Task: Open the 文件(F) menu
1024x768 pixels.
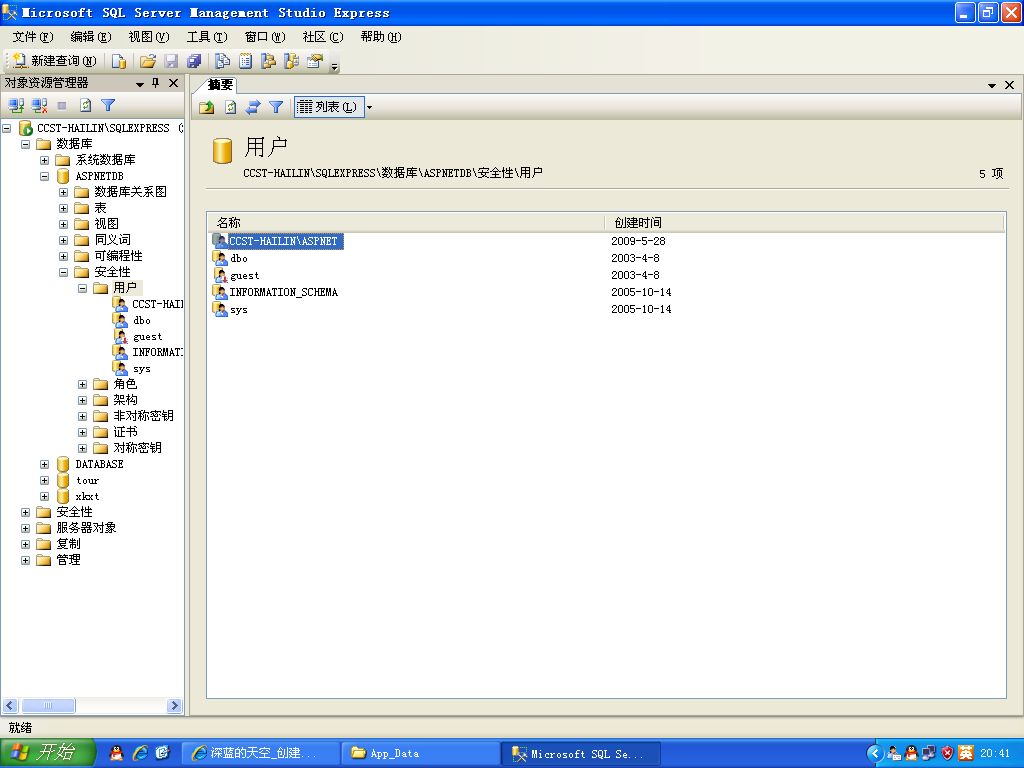Action: coord(33,37)
